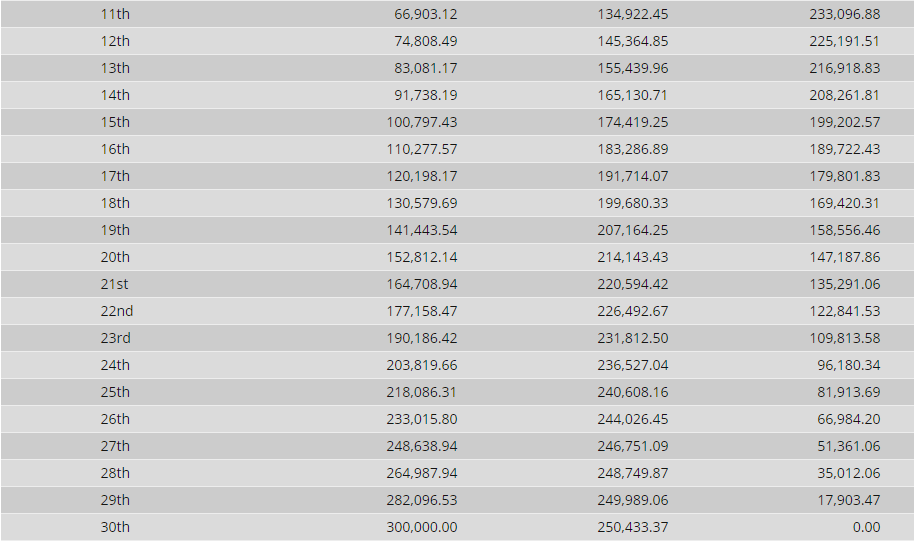Click value 250,433.37 in 30th row

click(x=632, y=527)
